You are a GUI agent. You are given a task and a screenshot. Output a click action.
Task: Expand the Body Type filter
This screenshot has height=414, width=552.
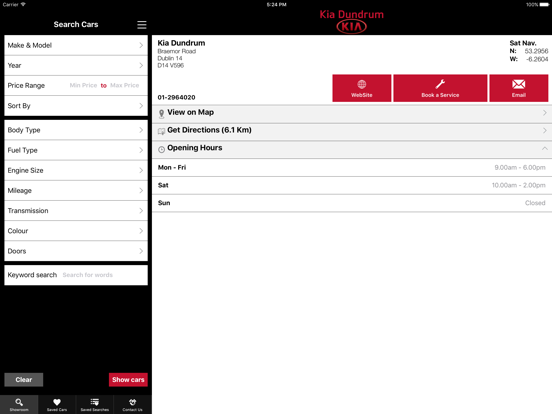click(76, 130)
